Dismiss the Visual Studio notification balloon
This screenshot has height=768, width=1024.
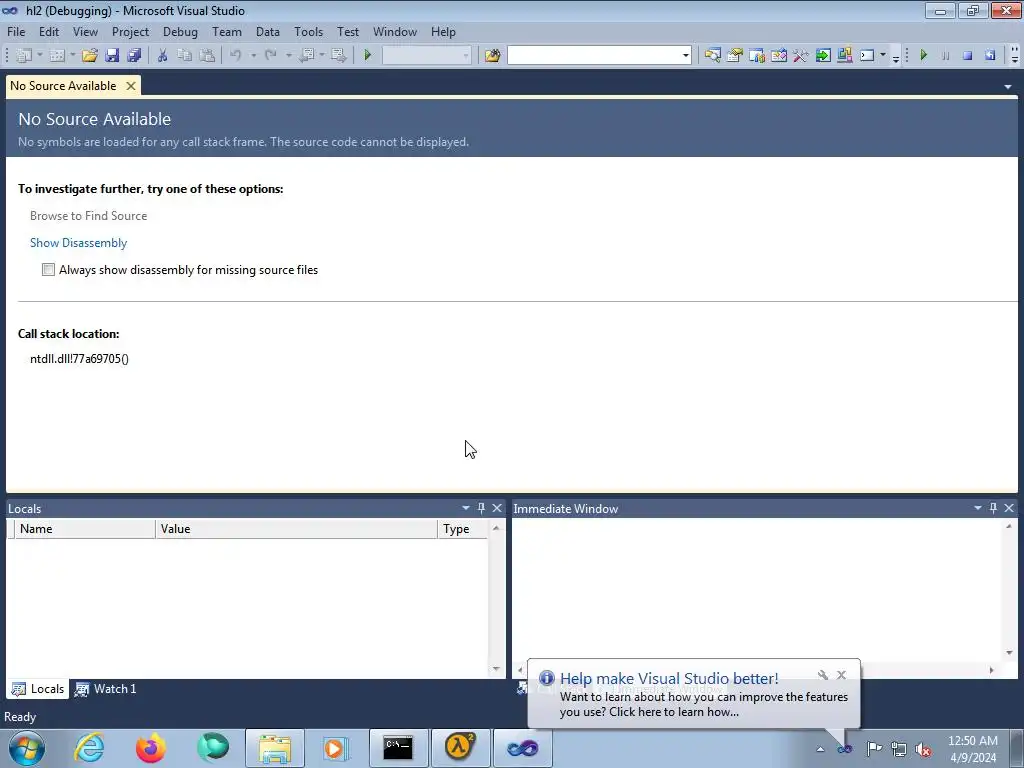click(x=842, y=675)
